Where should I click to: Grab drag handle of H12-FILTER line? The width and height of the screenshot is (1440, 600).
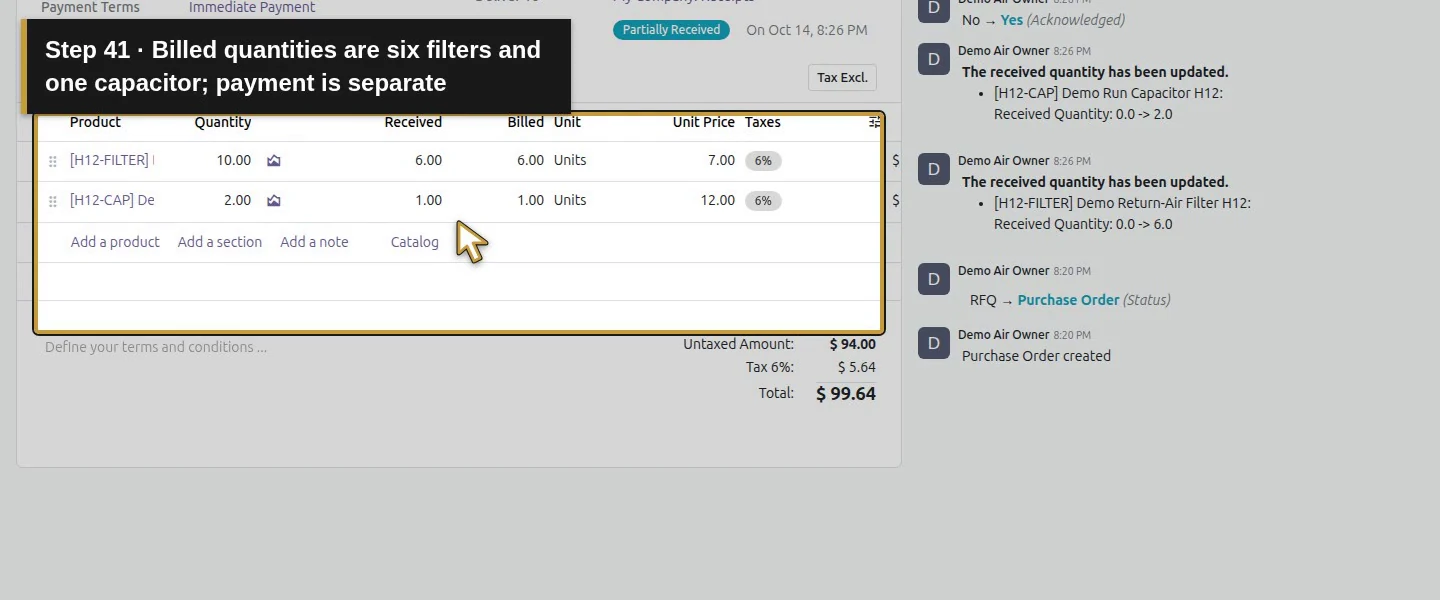(53, 161)
